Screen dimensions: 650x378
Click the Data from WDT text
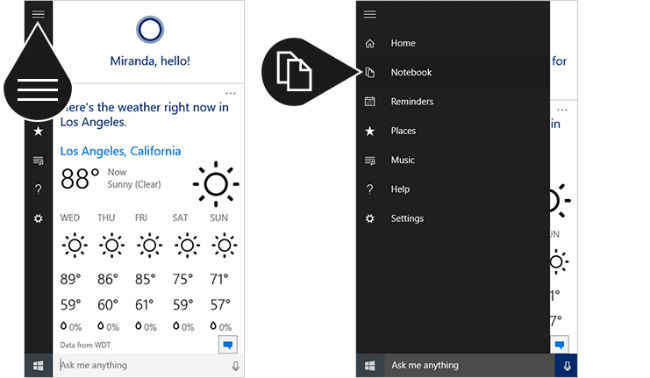[x=85, y=345]
